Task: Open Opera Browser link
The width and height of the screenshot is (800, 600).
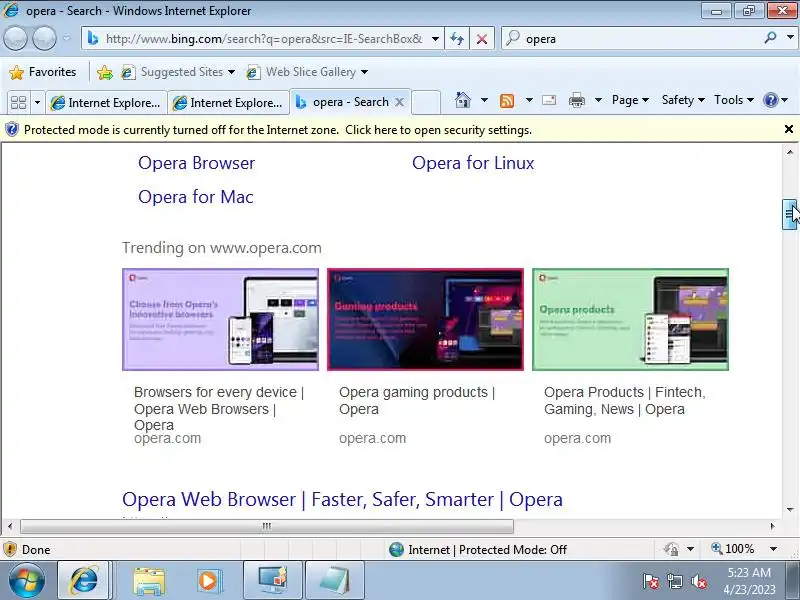Action: 196,163
